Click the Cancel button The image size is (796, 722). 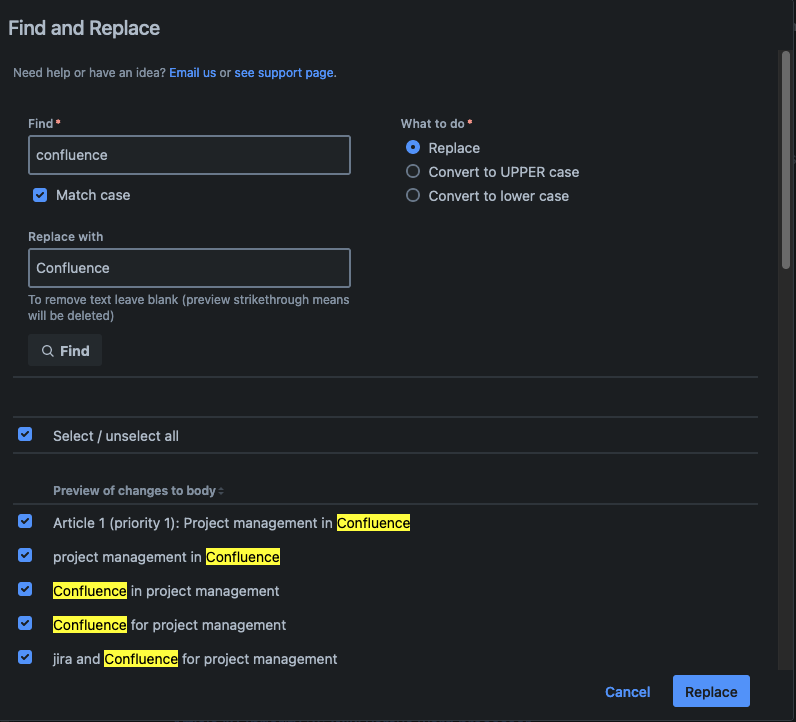click(627, 692)
